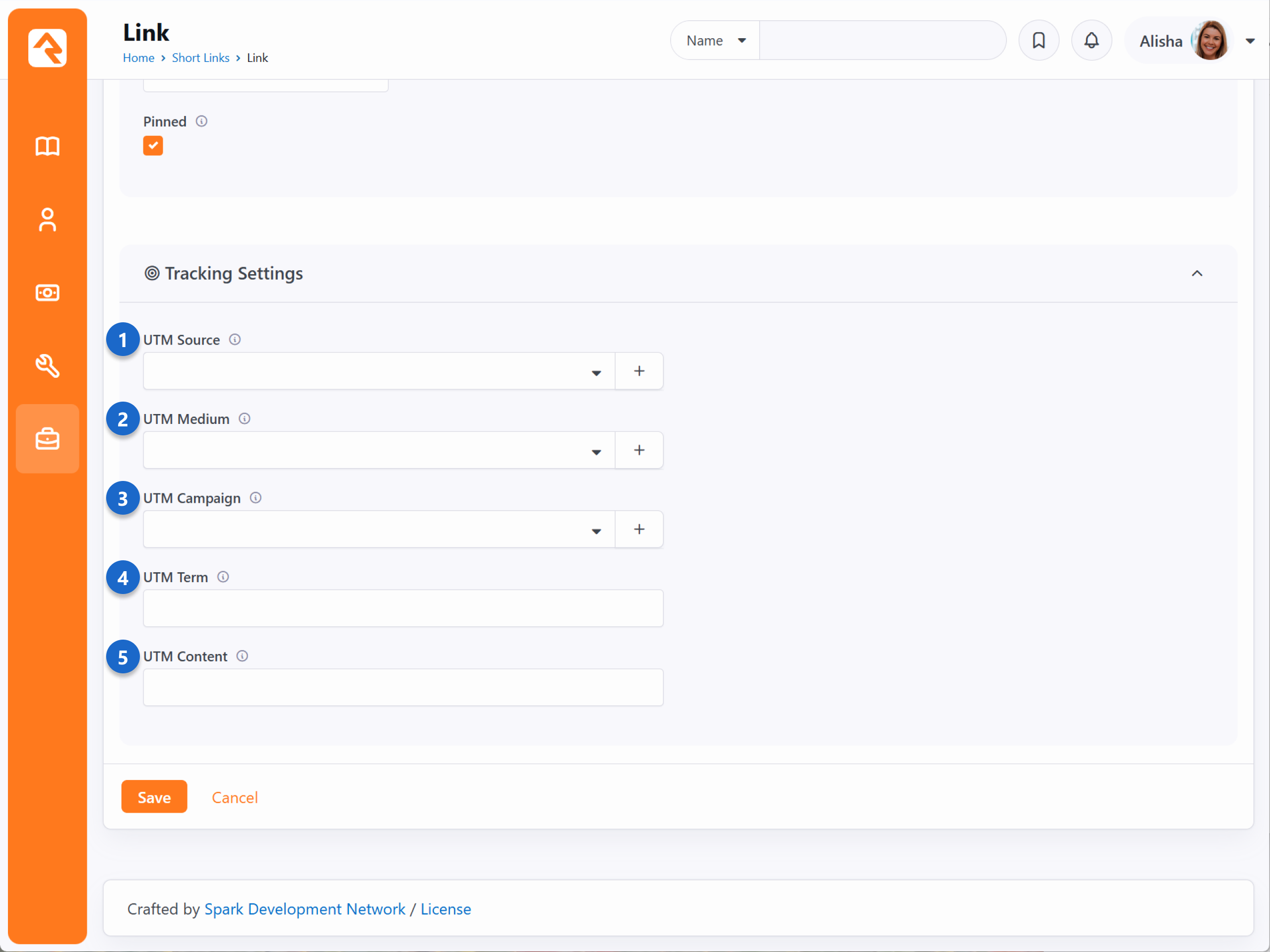Uncheck the Pinned checkbox

click(153, 146)
